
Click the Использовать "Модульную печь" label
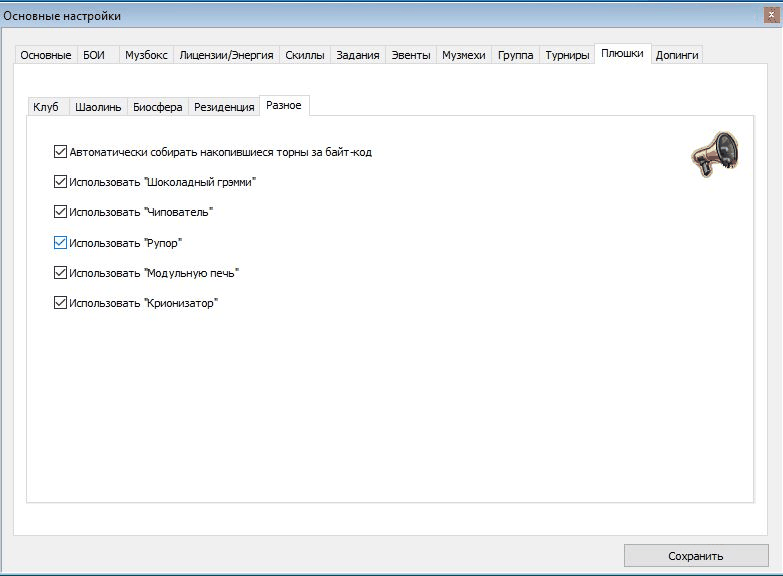pyautogui.click(x=154, y=273)
